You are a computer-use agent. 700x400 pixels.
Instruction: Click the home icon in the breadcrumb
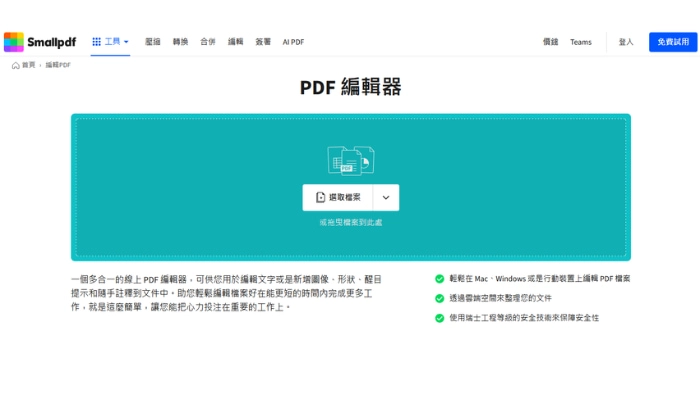[16, 65]
